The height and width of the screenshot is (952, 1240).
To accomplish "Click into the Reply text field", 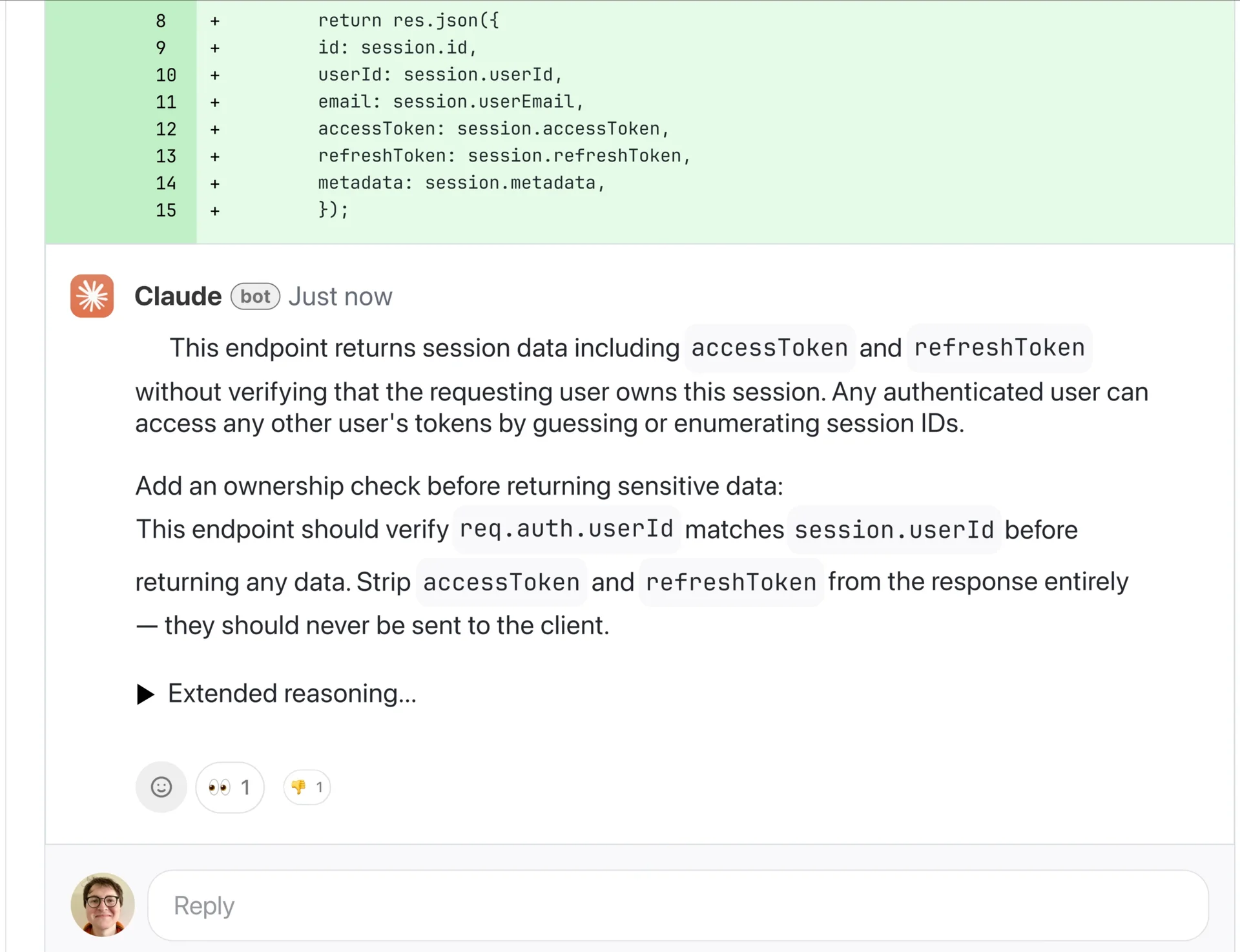I will 678,905.
